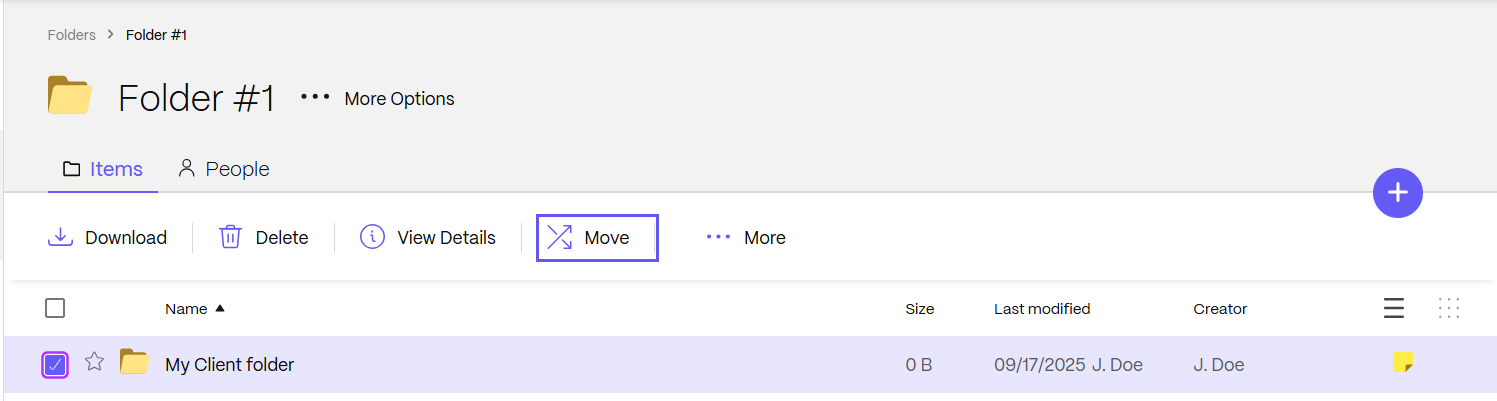
Task: Uncheck the My Client folder checkbox
Action: [55, 365]
